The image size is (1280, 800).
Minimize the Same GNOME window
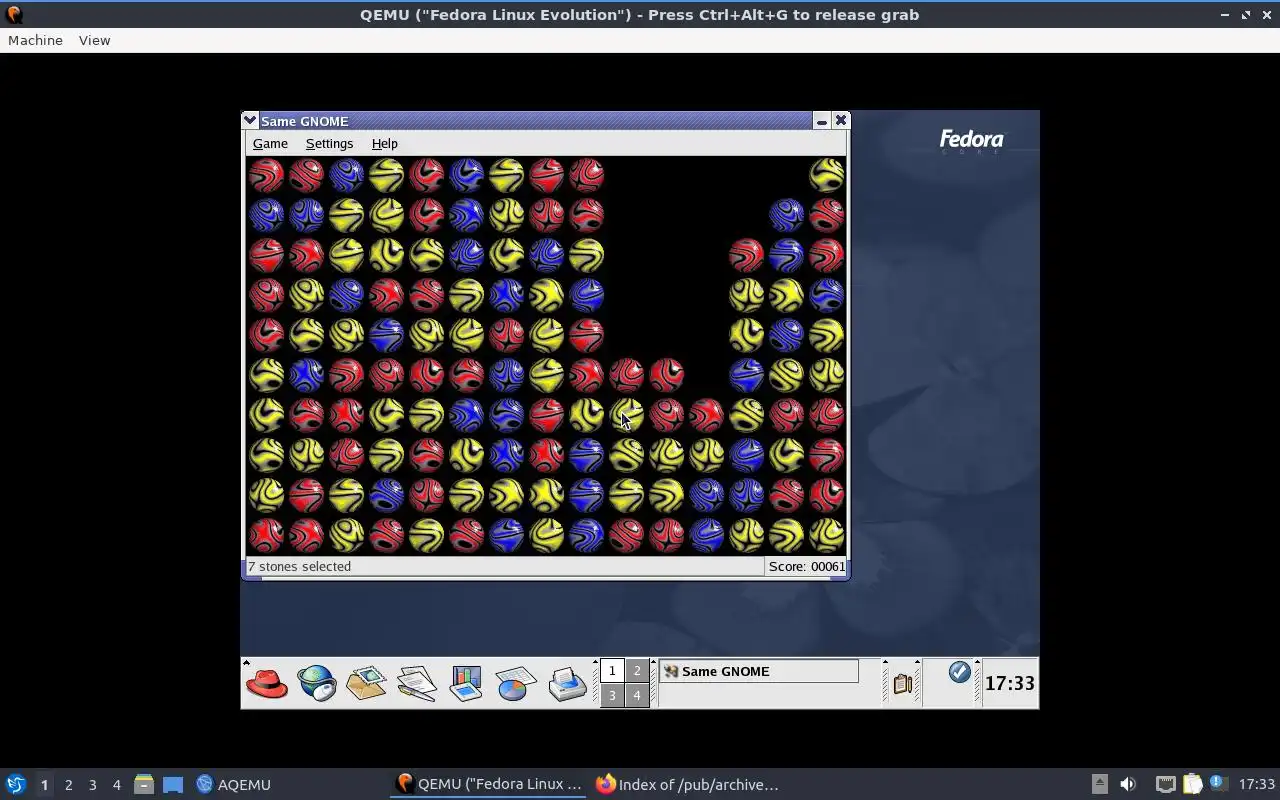[821, 120]
